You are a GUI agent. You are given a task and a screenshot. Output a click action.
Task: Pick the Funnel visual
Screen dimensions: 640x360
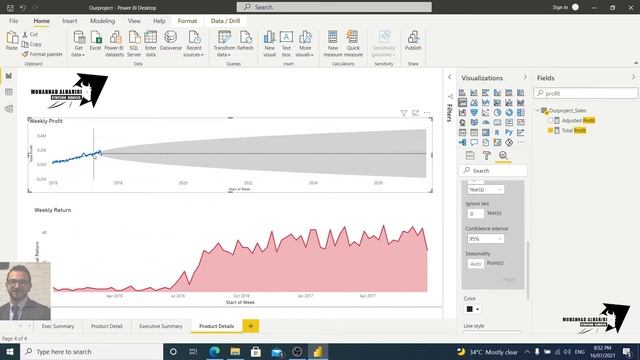coord(474,112)
